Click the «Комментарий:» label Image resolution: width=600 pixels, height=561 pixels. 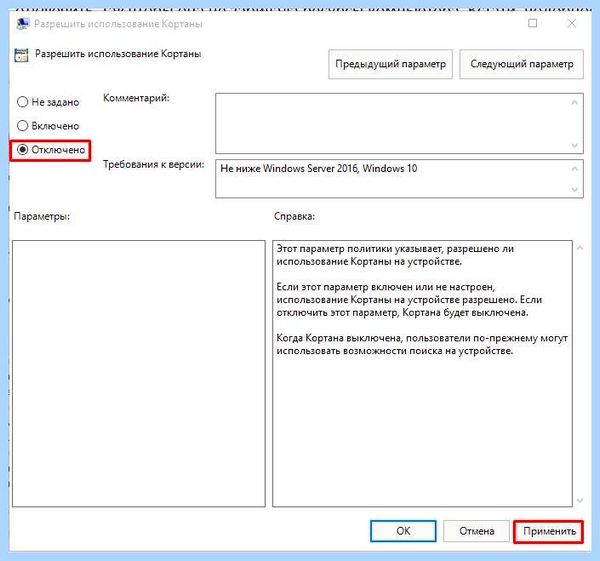(136, 98)
